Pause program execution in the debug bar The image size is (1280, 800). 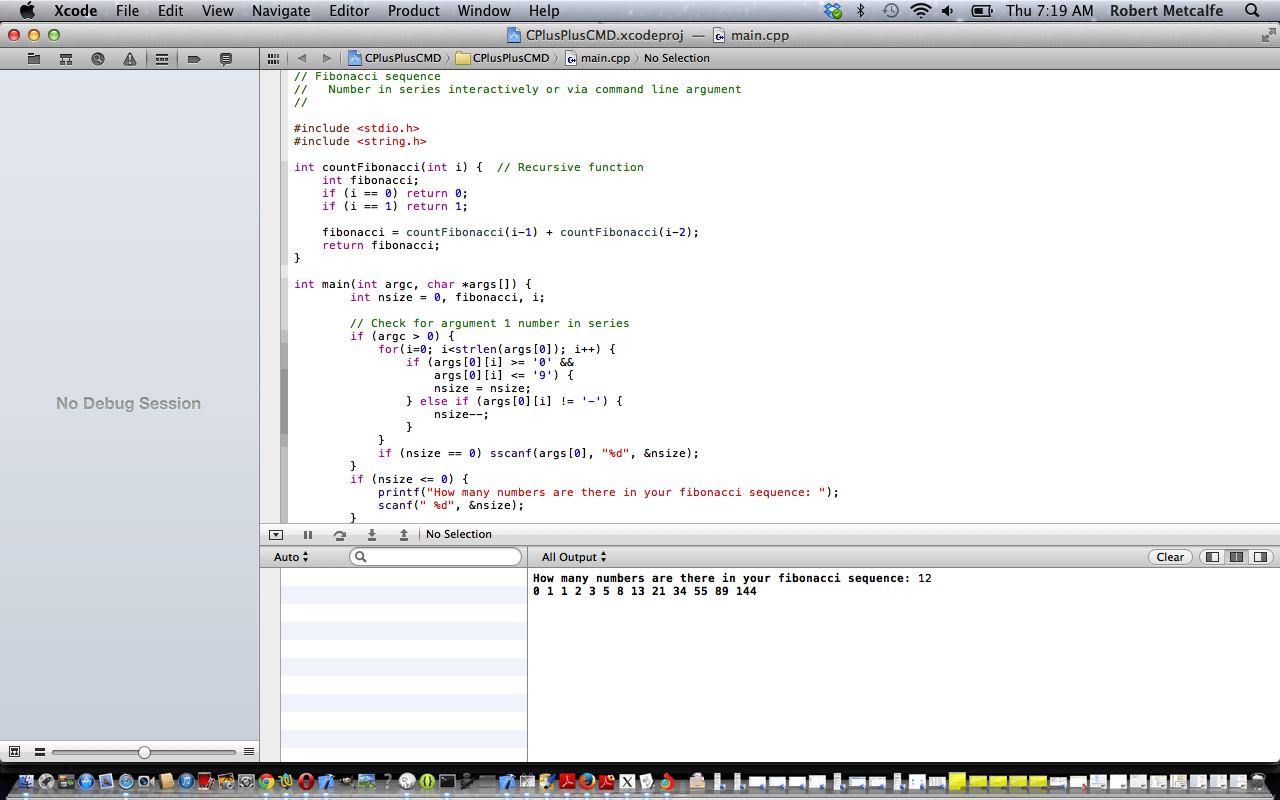[x=308, y=535]
